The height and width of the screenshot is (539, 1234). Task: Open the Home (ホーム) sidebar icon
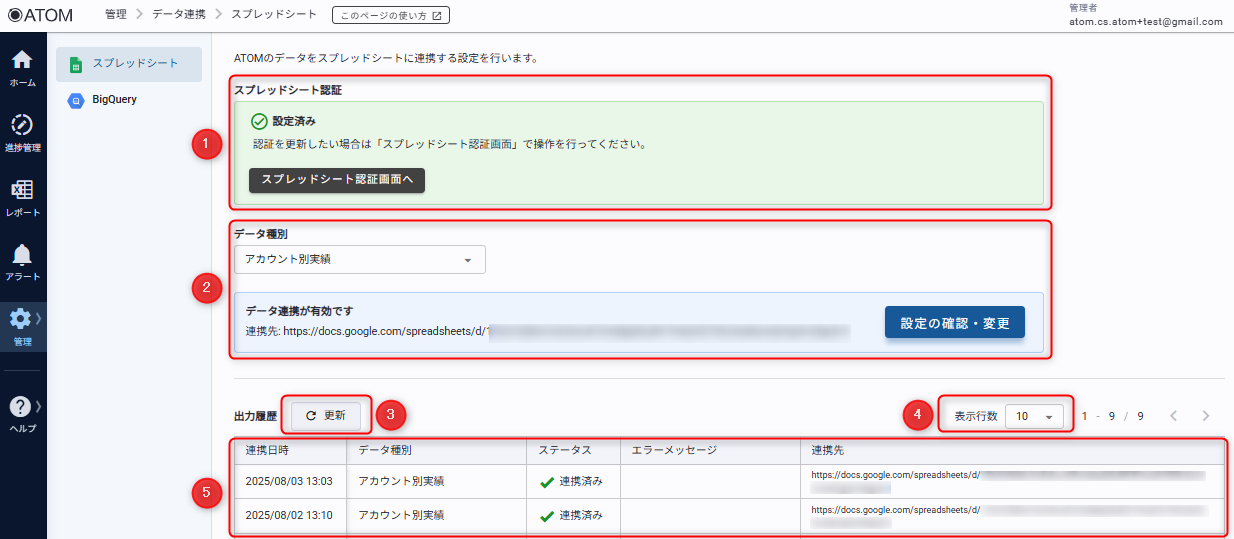[22, 60]
